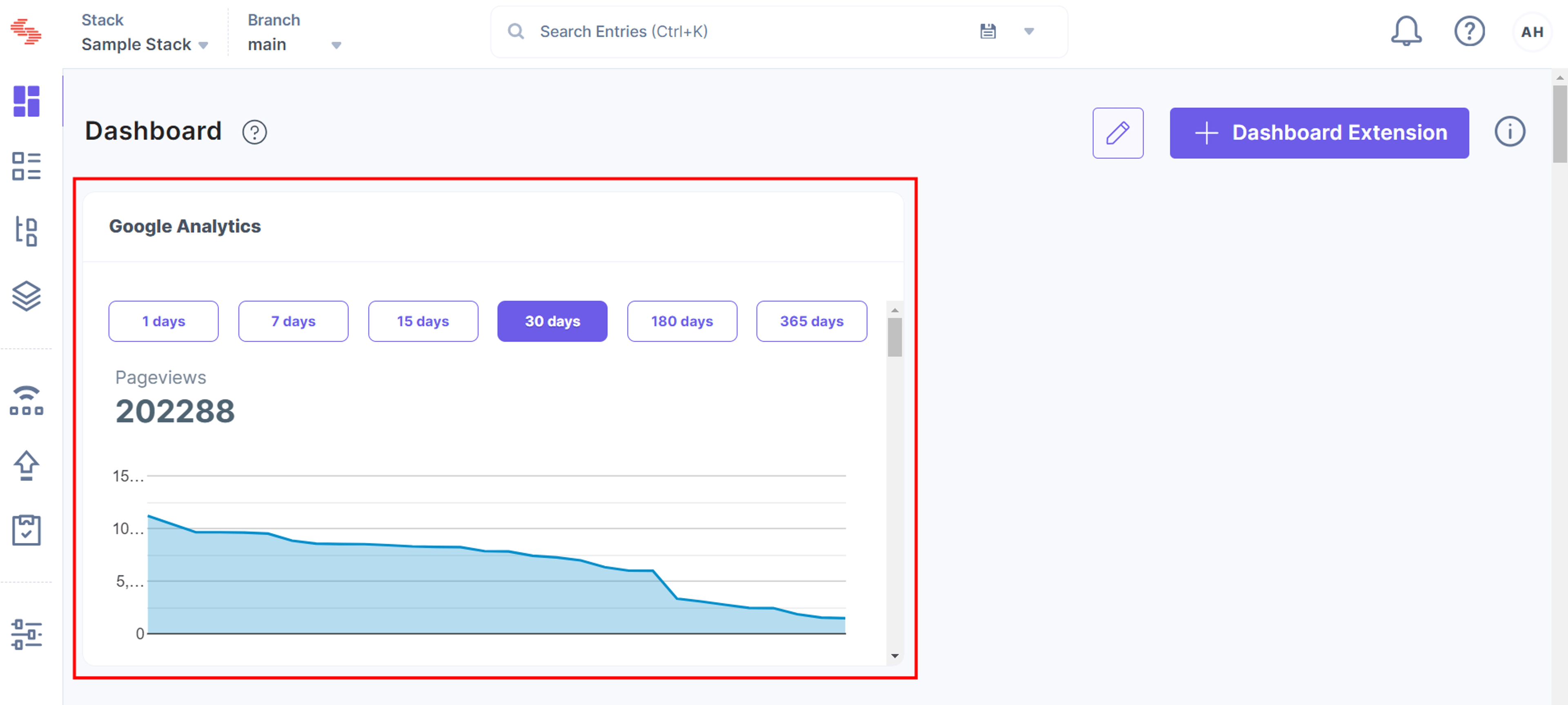The image size is (1568, 705).
Task: Open the Publish Queue icon in sidebar
Action: [x=26, y=401]
